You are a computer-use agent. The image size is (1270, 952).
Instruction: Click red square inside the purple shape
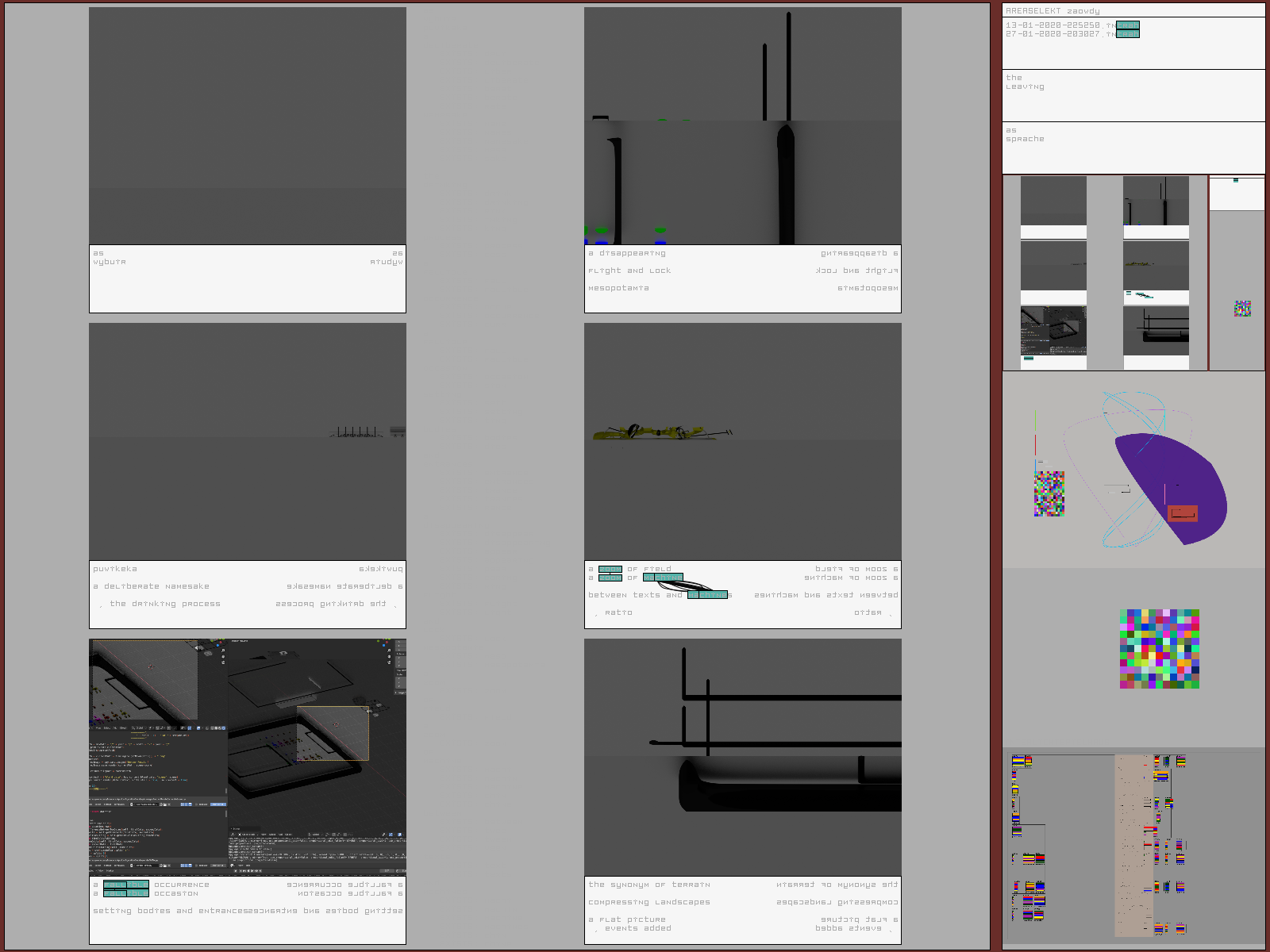(x=1183, y=513)
